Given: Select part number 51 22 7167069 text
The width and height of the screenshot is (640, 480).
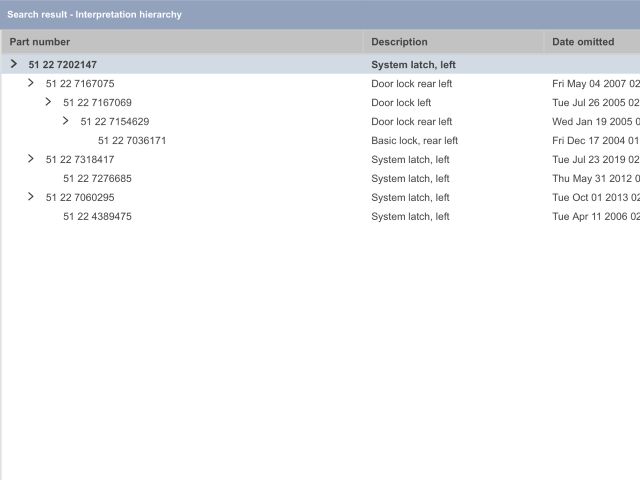Looking at the screenshot, I should coord(97,103).
